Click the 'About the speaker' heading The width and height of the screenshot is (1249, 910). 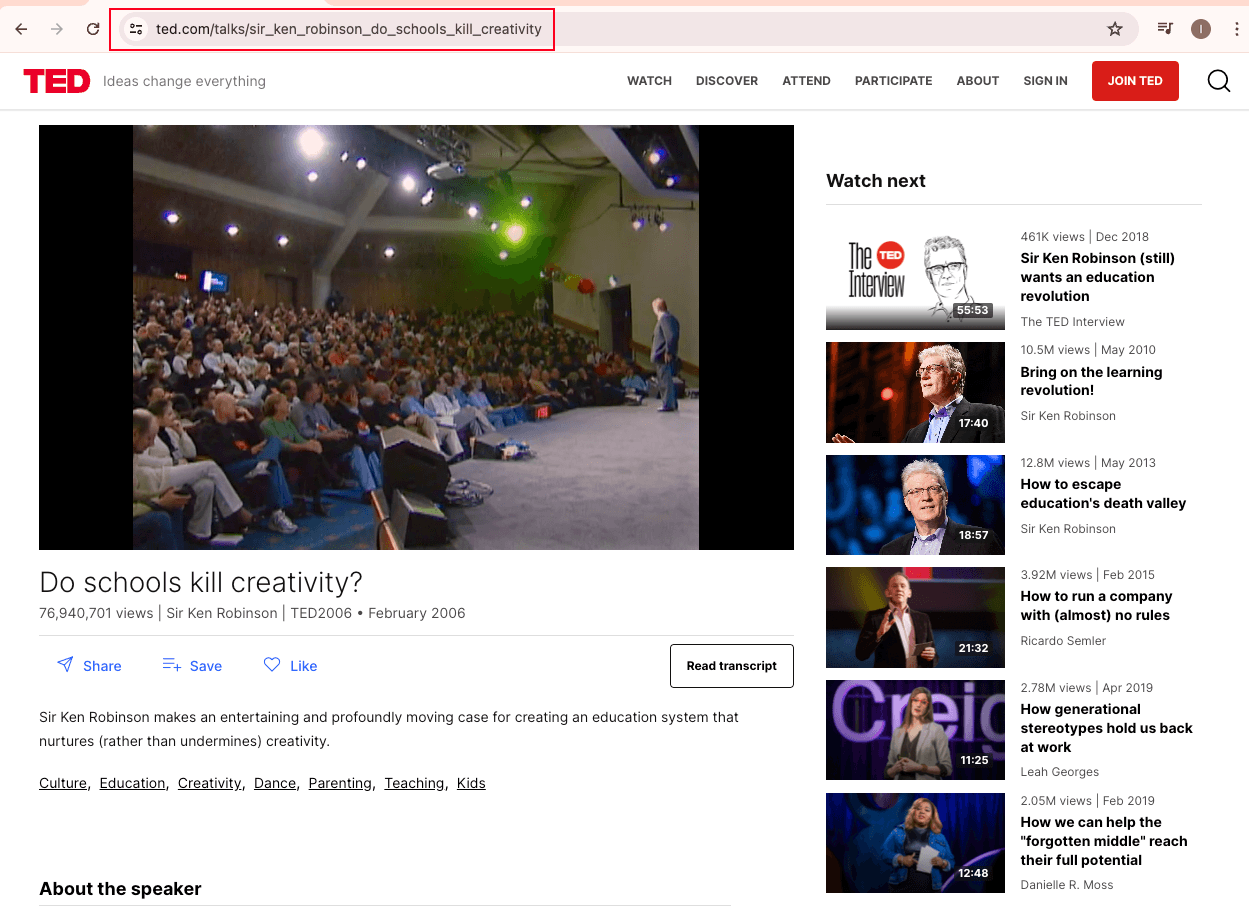pyautogui.click(x=120, y=889)
